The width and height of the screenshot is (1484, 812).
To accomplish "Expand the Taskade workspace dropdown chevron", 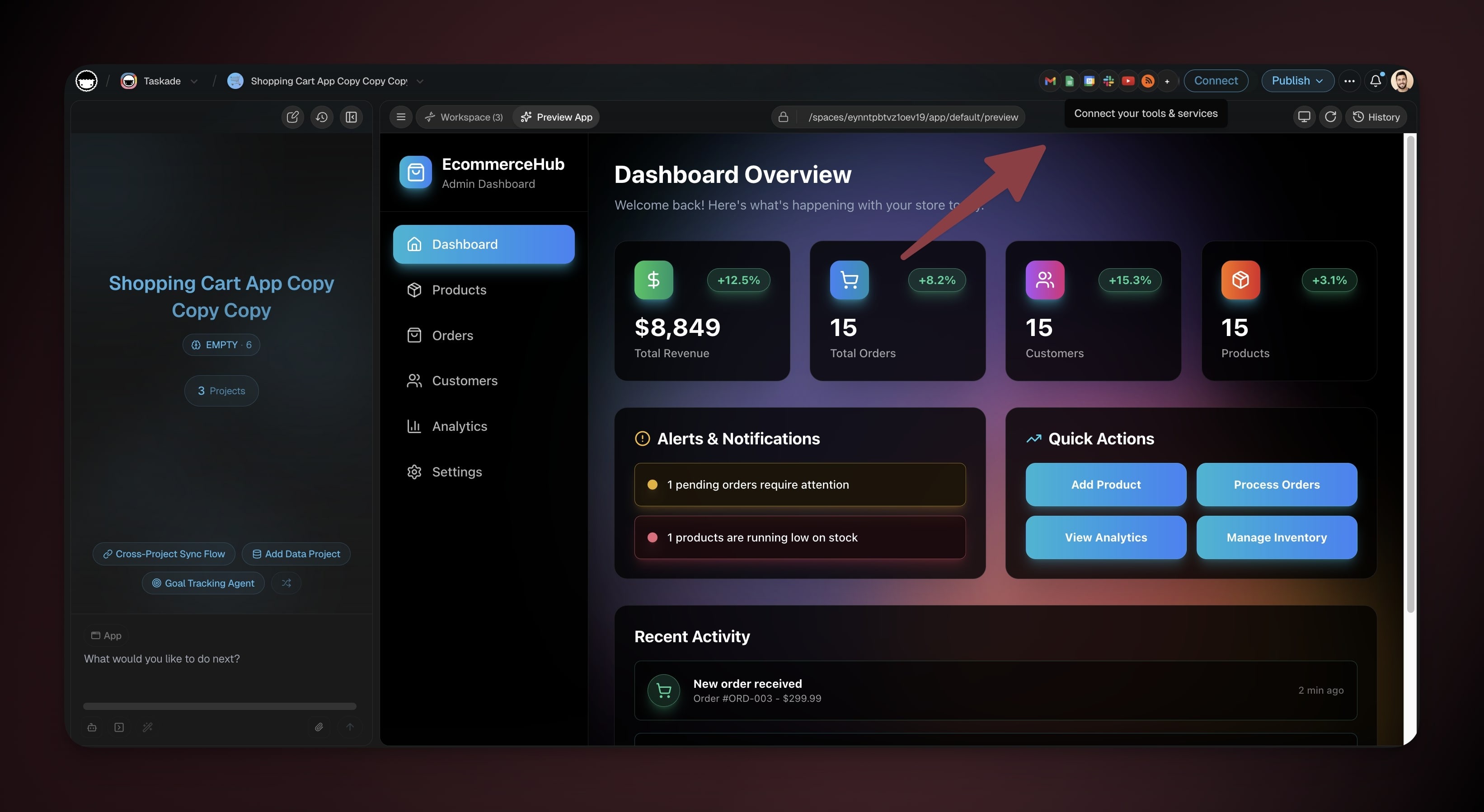I will pyautogui.click(x=194, y=81).
